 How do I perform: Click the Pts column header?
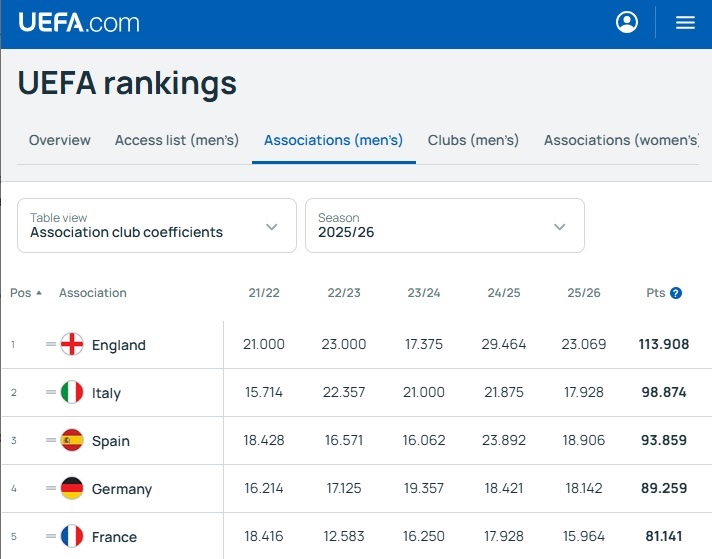656,293
